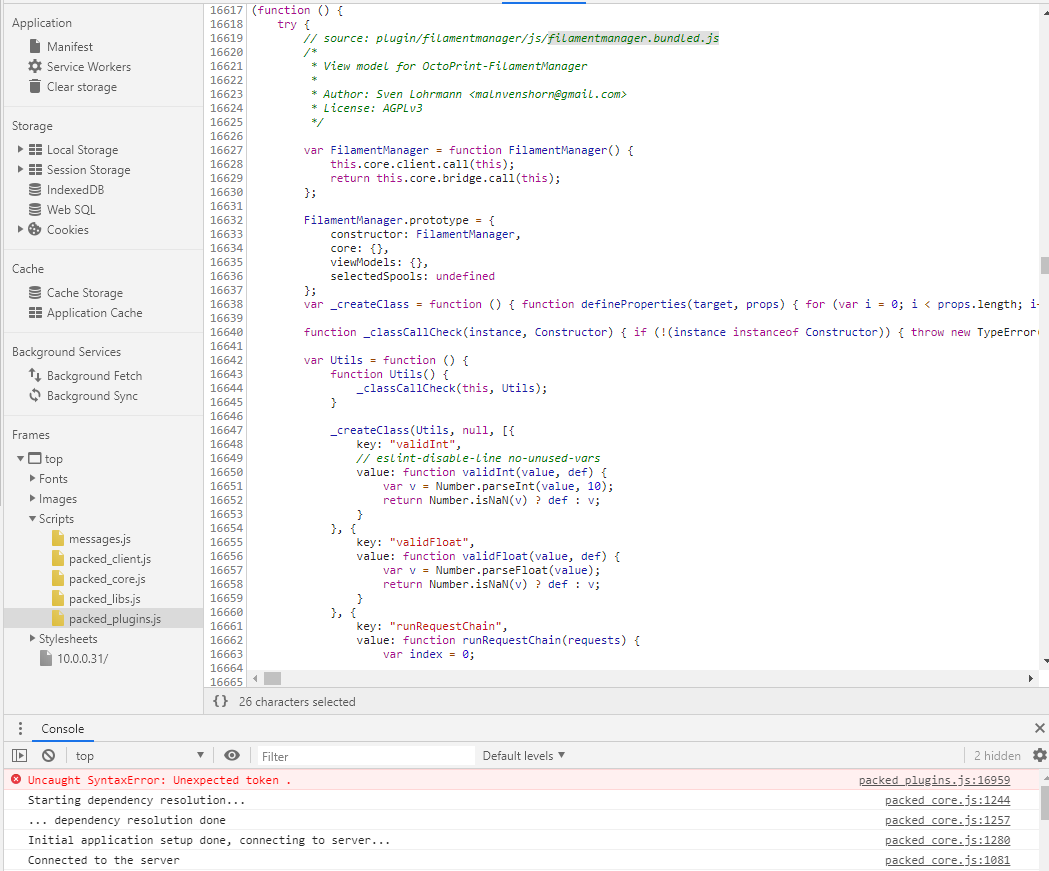The image size is (1049, 871).
Task: Click the red error icon in console
Action: (x=16, y=779)
